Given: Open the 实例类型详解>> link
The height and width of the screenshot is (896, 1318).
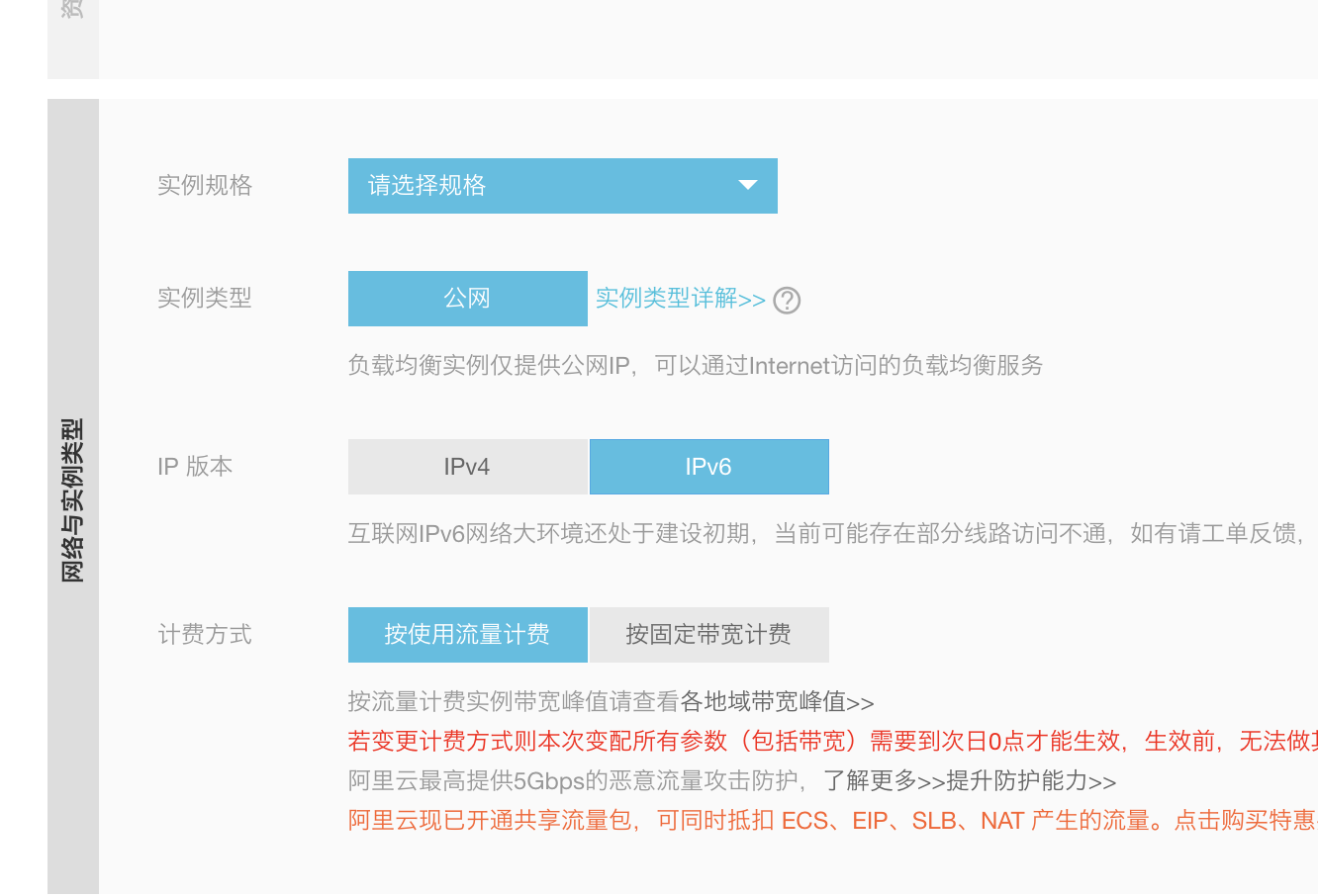Looking at the screenshot, I should click(680, 299).
